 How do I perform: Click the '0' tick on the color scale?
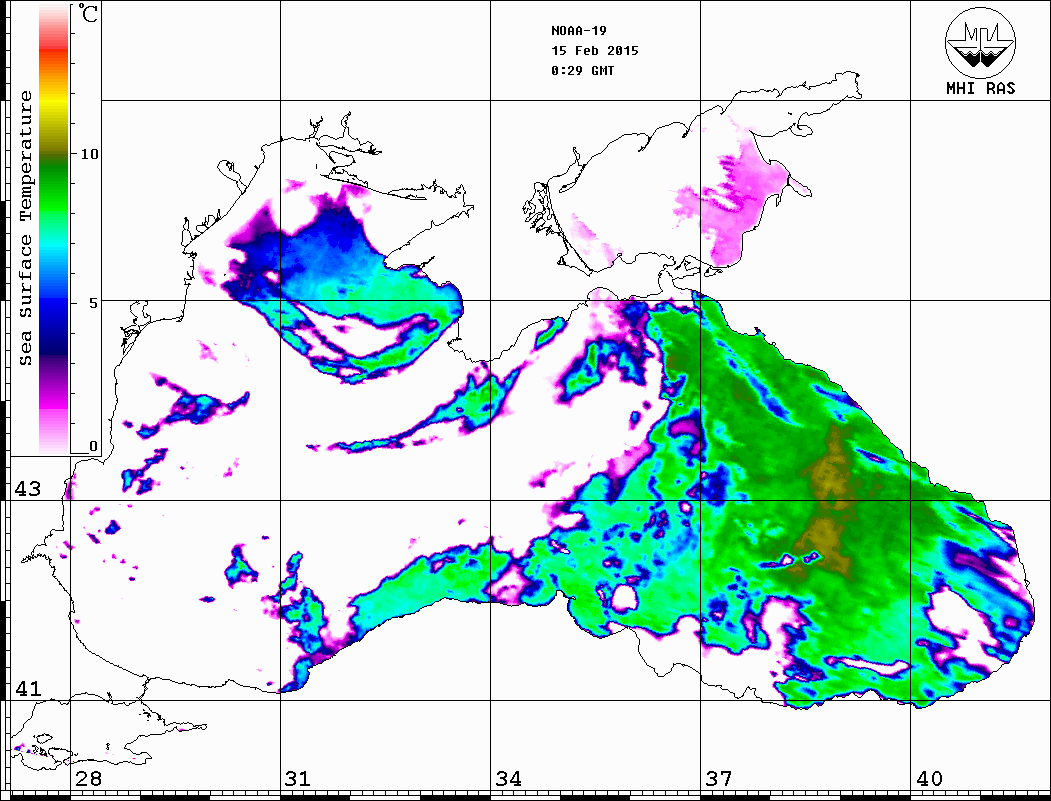pos(93,446)
